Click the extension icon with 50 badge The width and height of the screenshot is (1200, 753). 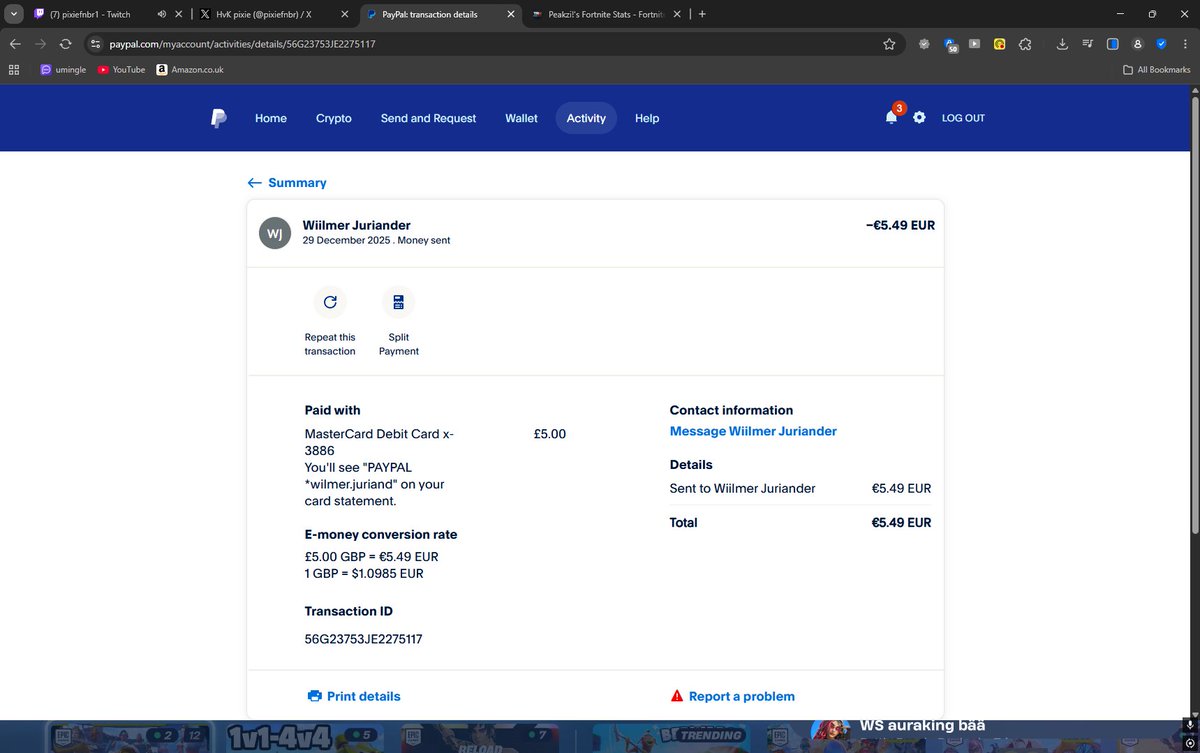tap(950, 45)
